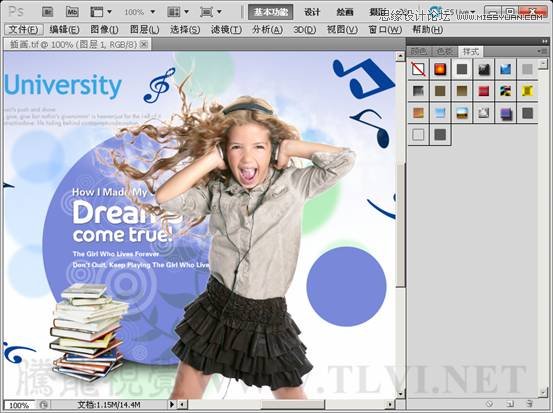Viewport: 553px width, 413px height.
Task: Click the styles panel scroll up arrow
Action: coord(543,63)
